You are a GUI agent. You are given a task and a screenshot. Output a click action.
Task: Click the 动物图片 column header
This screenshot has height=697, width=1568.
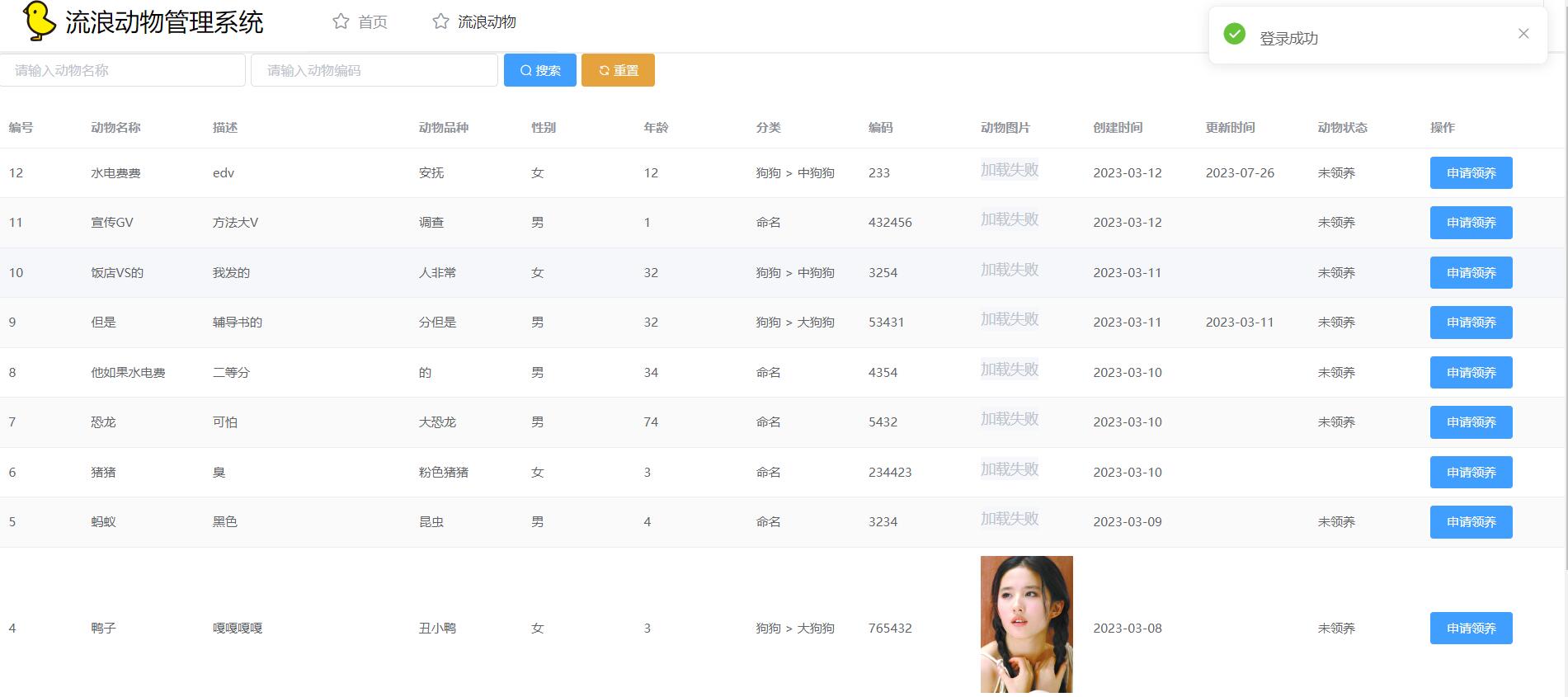pyautogui.click(x=1005, y=128)
